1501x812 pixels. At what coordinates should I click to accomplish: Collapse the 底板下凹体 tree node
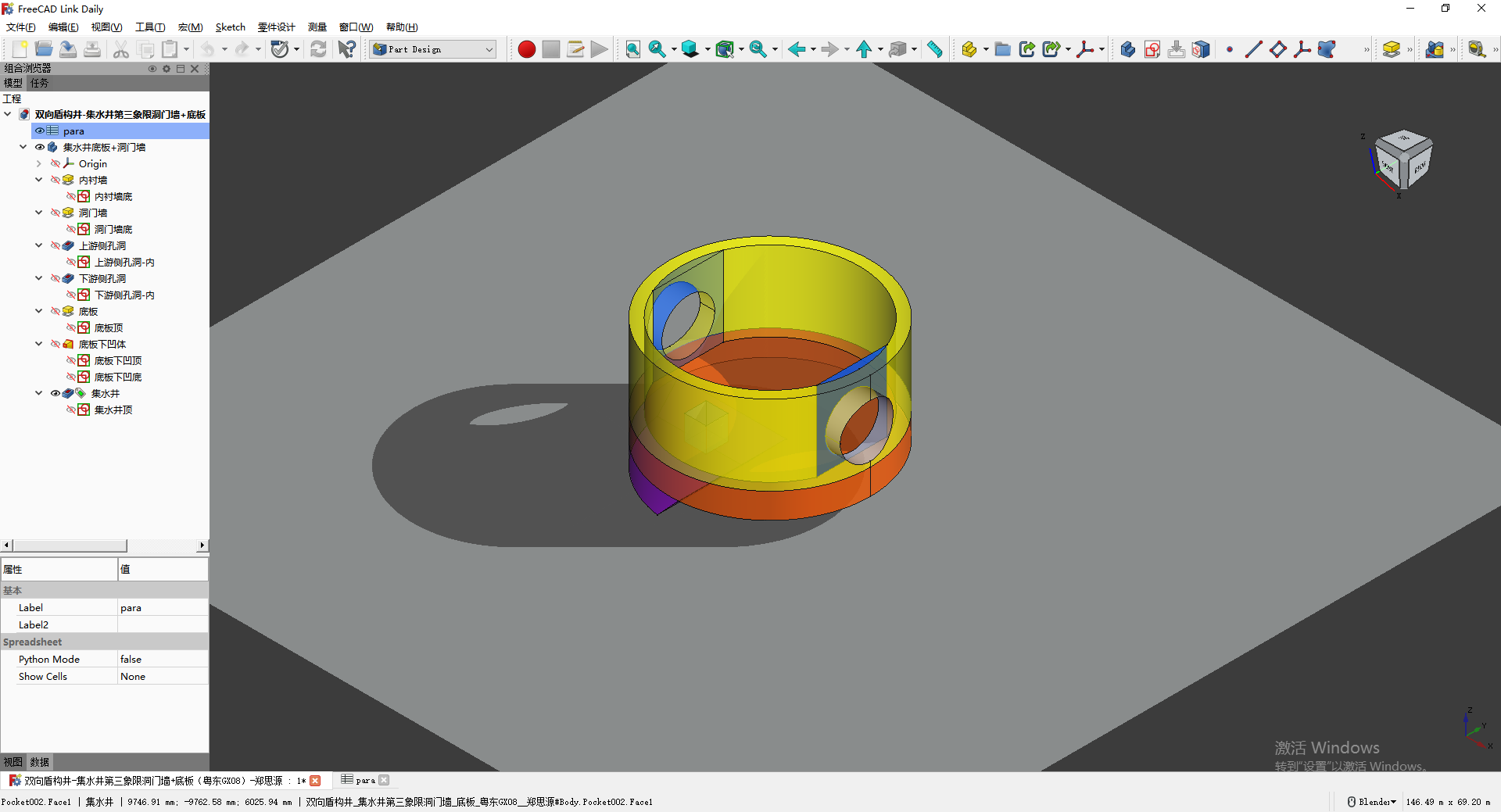click(x=39, y=345)
